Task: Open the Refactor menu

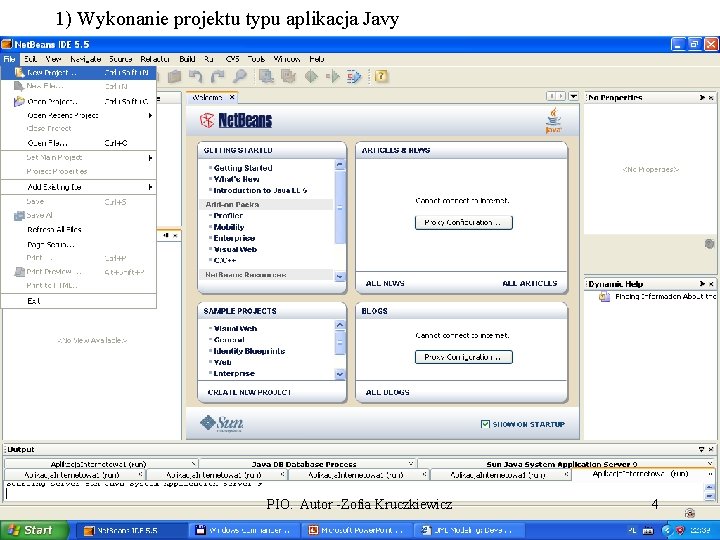Action: [x=155, y=59]
